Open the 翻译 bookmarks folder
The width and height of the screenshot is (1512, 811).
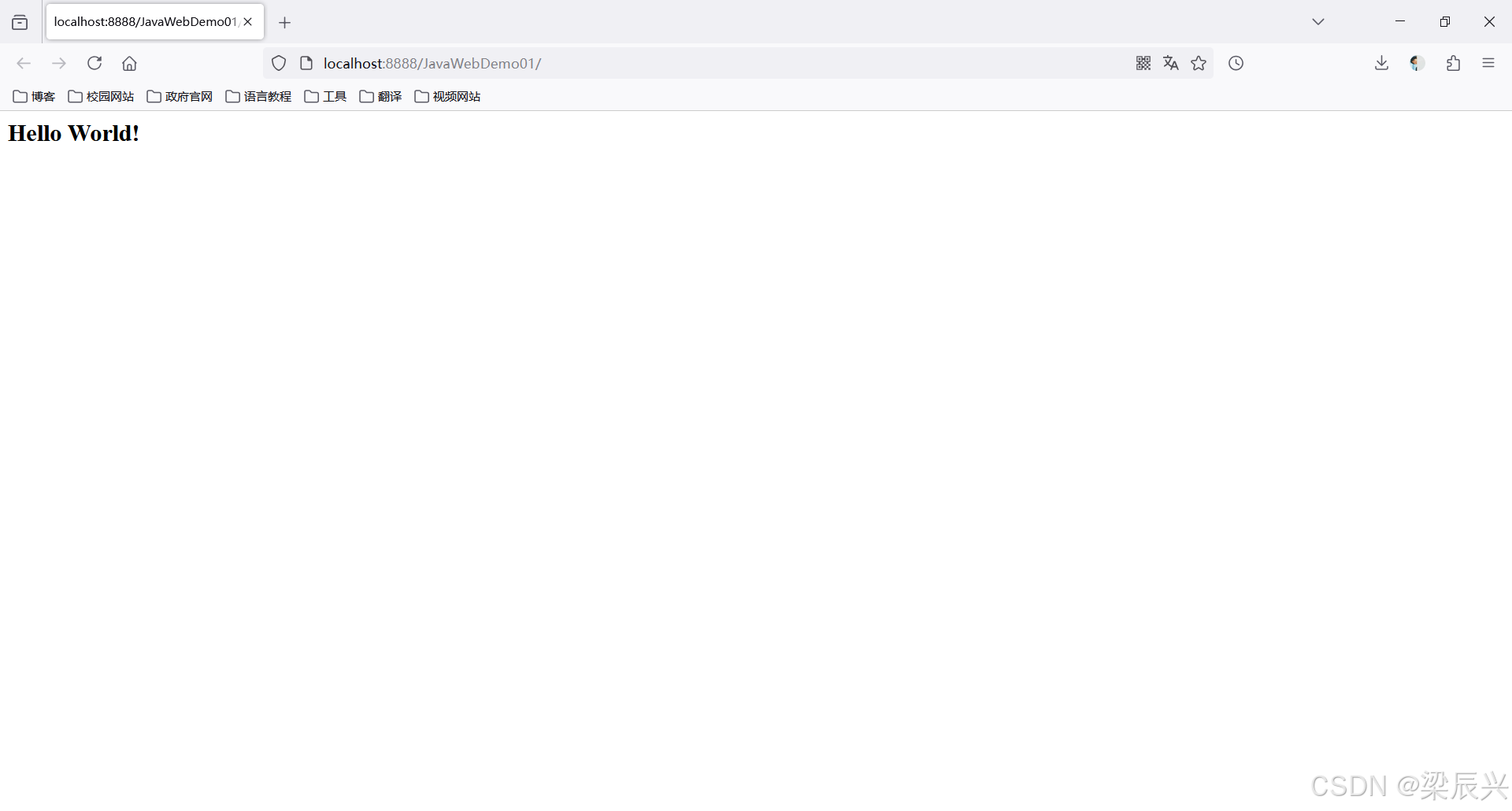[380, 97]
